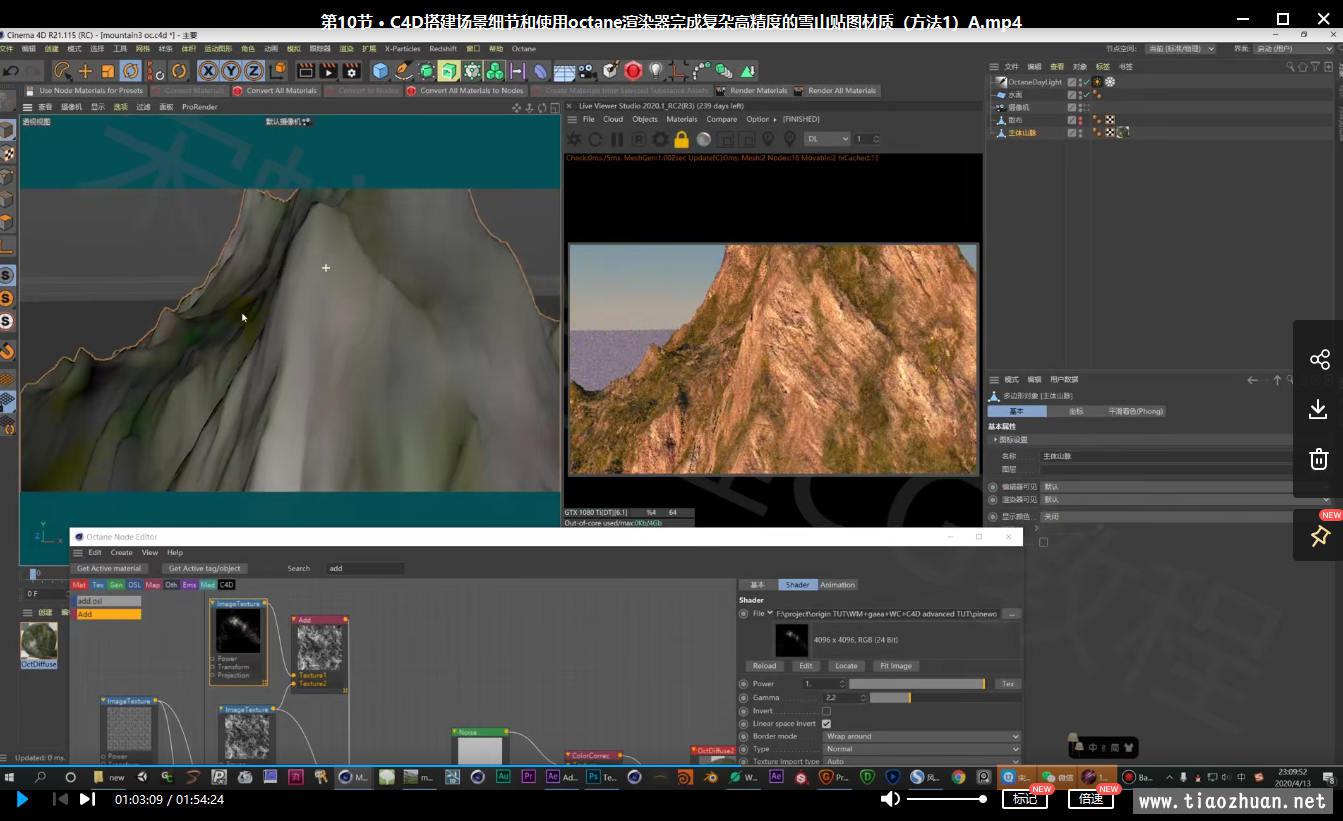Click the Locate button
Screen dimensions: 1343x821
tap(846, 666)
